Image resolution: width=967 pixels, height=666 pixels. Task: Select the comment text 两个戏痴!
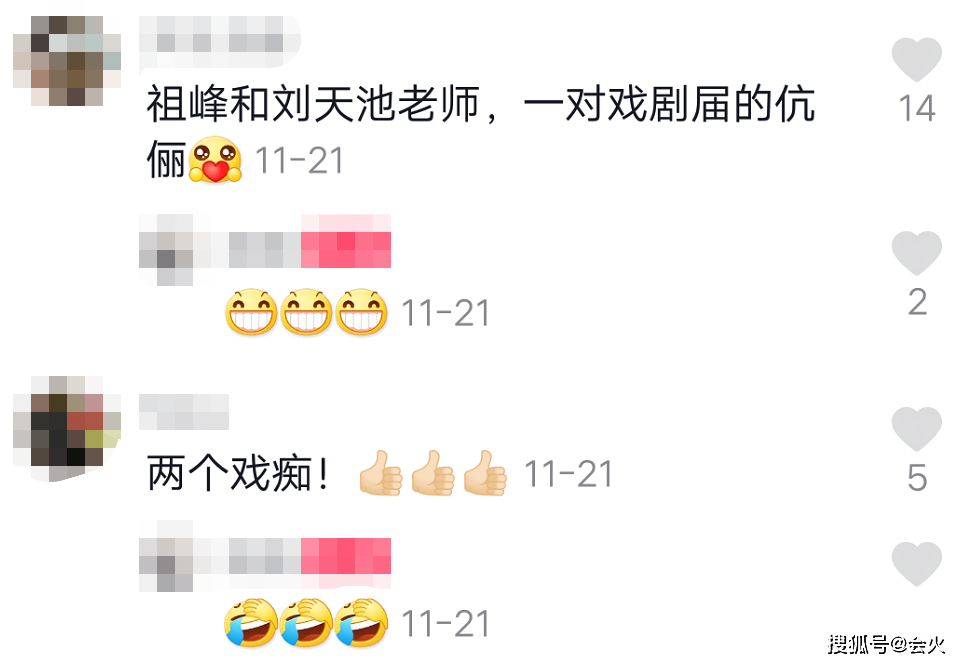pyautogui.click(x=238, y=474)
